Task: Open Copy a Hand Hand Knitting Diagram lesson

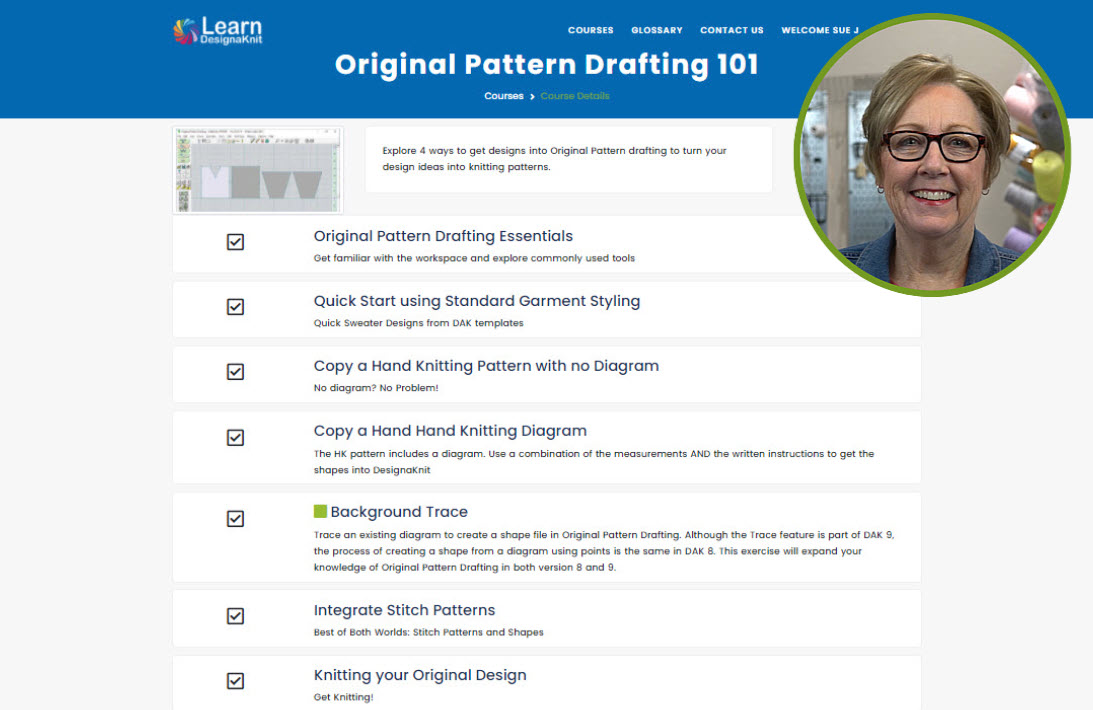Action: 450,431
